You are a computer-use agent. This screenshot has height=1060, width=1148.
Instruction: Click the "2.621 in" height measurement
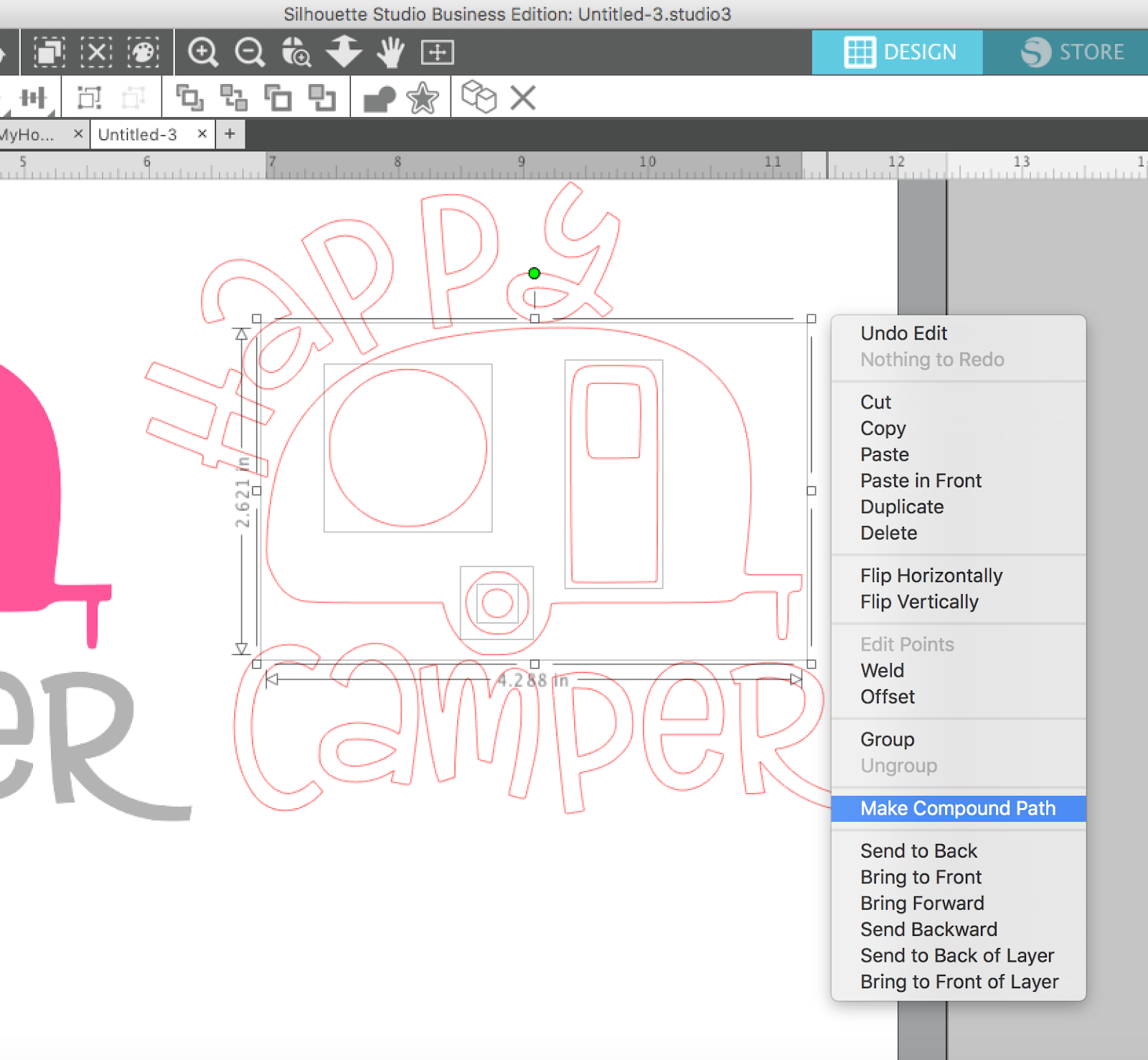[243, 492]
